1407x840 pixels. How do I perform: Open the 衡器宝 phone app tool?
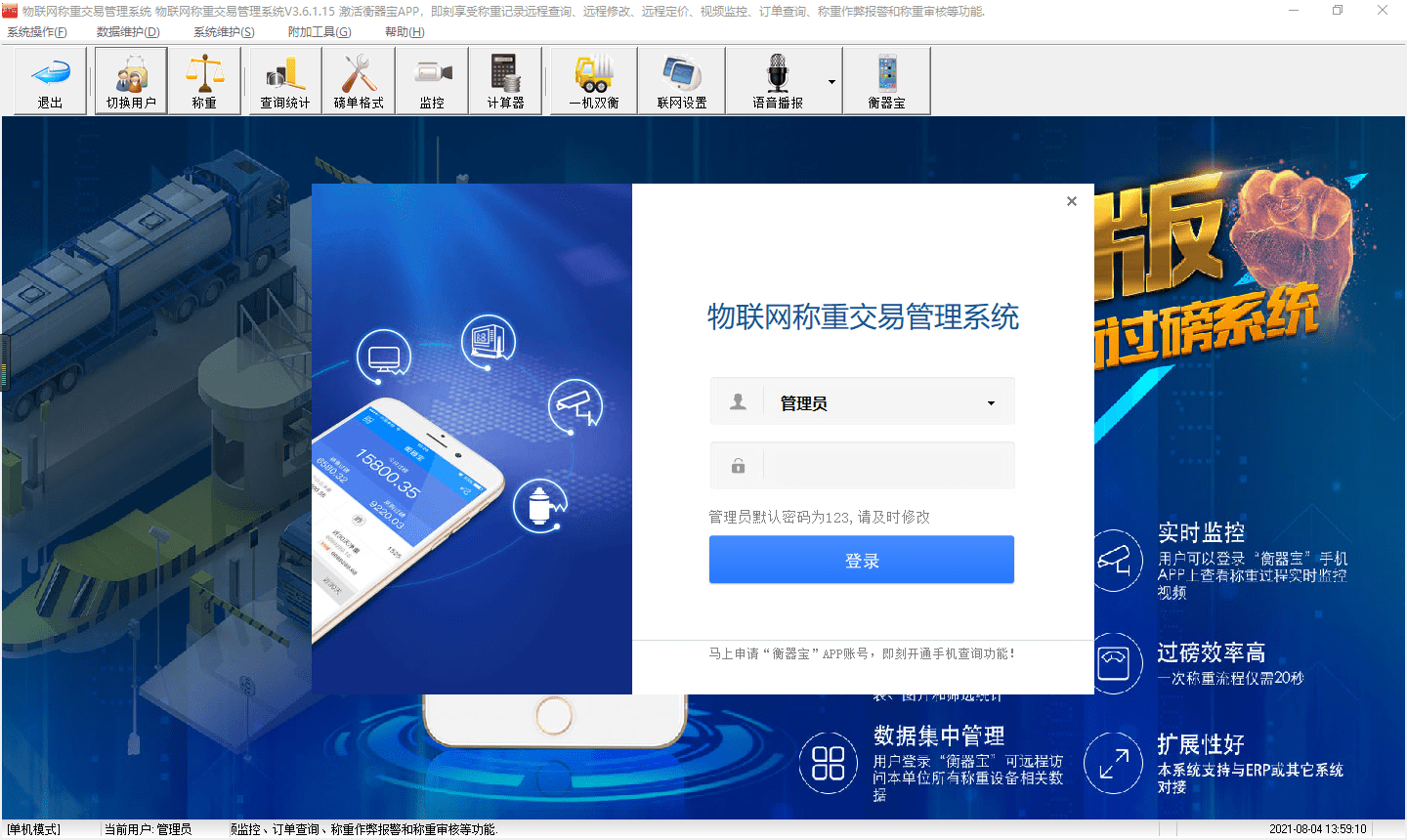pos(887,81)
